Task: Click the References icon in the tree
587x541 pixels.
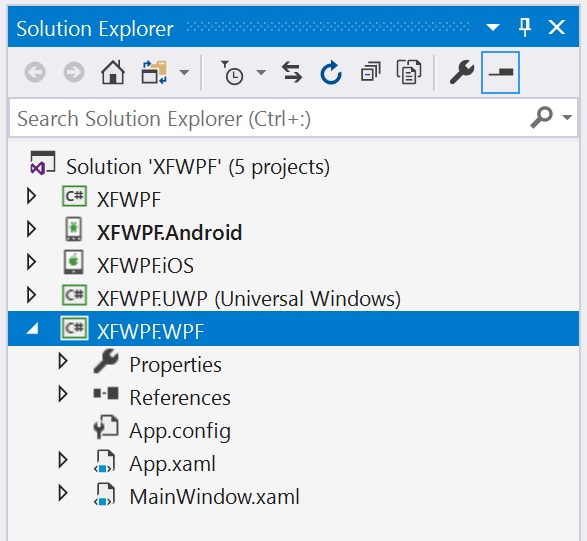Action: click(x=106, y=393)
